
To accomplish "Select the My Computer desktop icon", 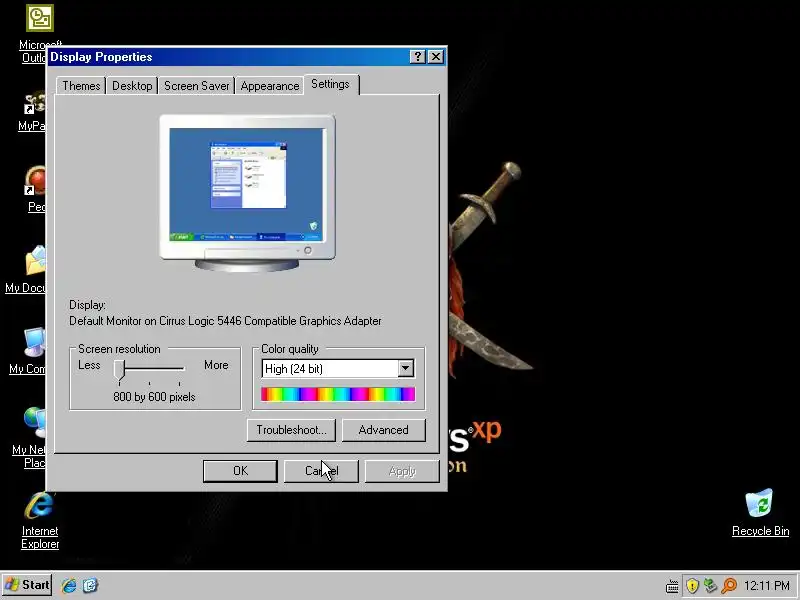I will [x=35, y=342].
